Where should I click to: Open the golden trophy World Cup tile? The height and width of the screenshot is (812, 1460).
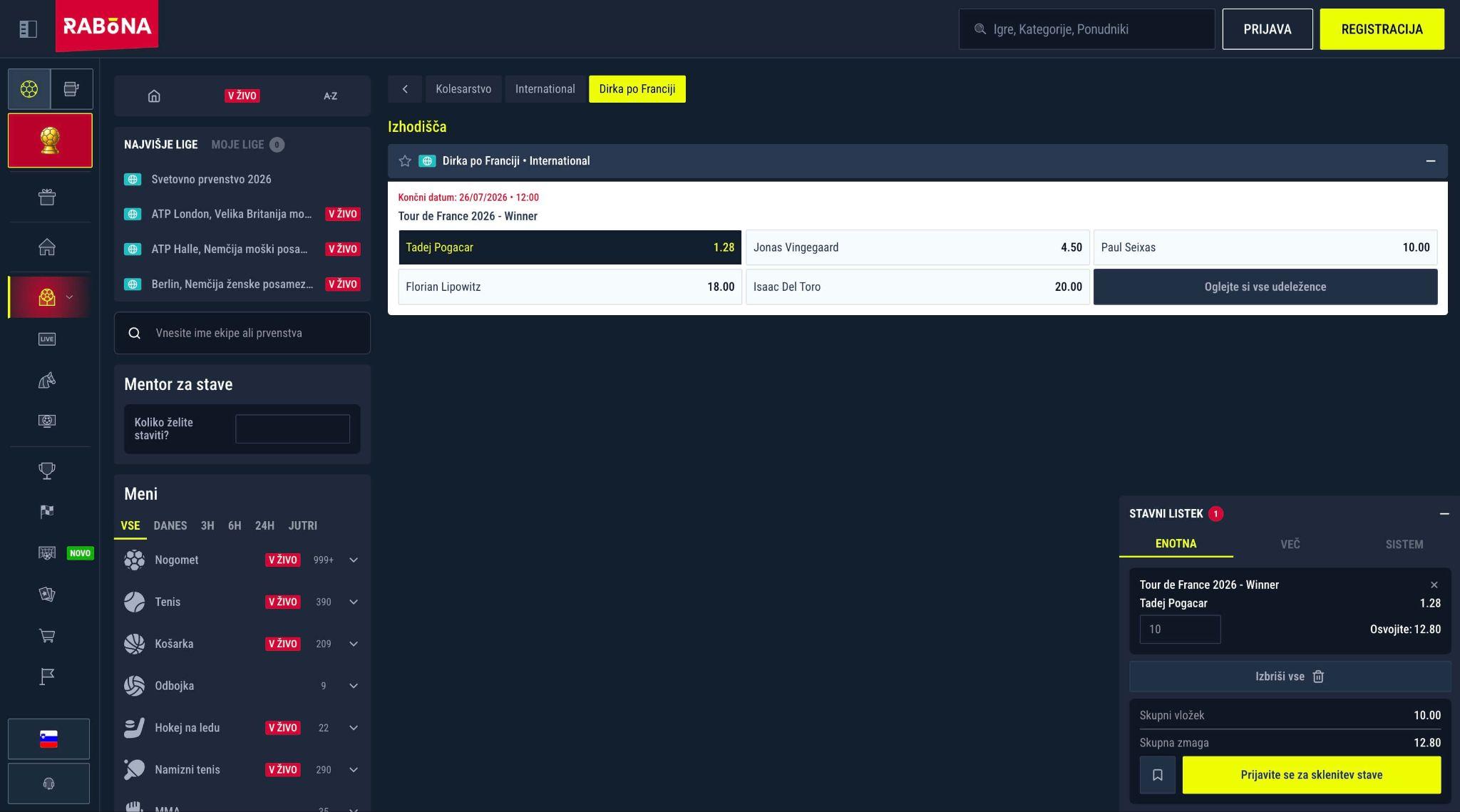50,140
